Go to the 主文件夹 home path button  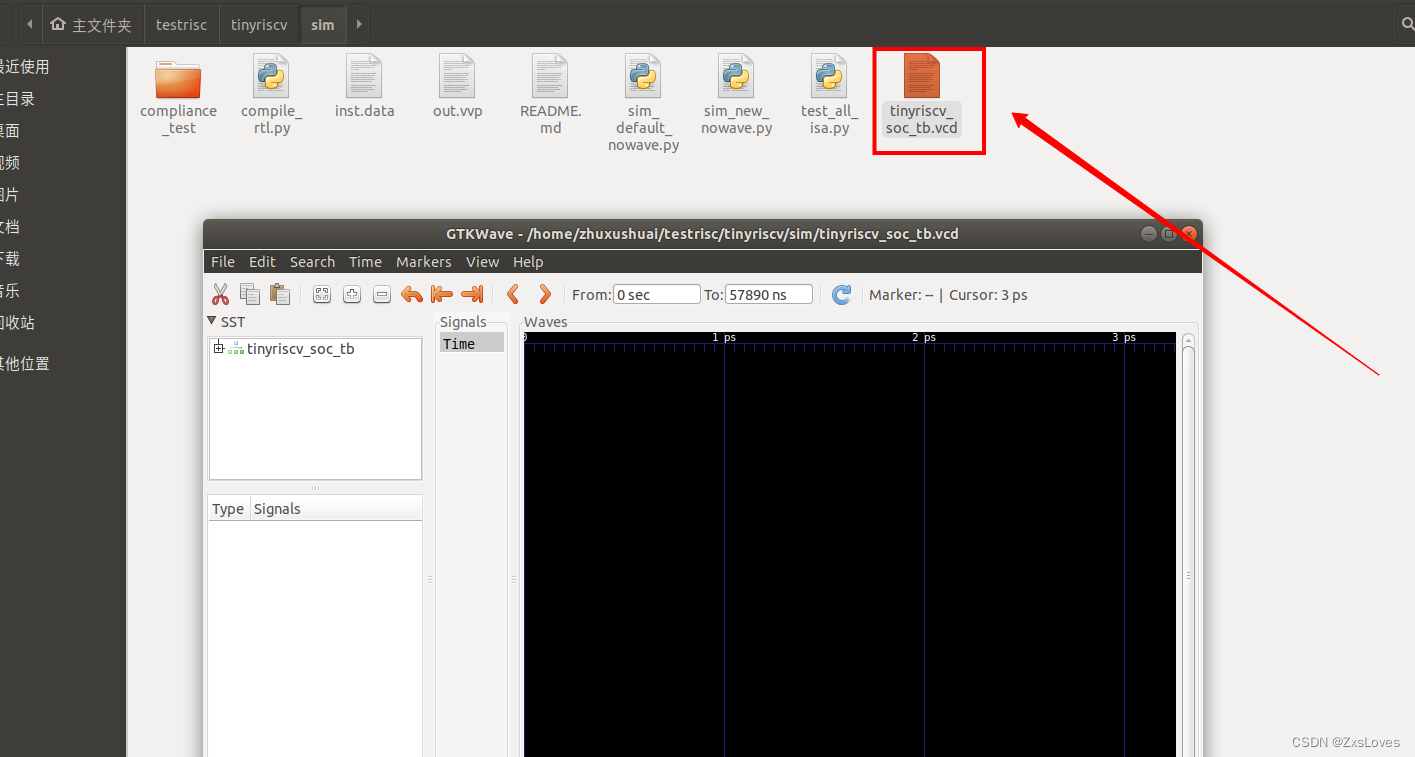(91, 24)
